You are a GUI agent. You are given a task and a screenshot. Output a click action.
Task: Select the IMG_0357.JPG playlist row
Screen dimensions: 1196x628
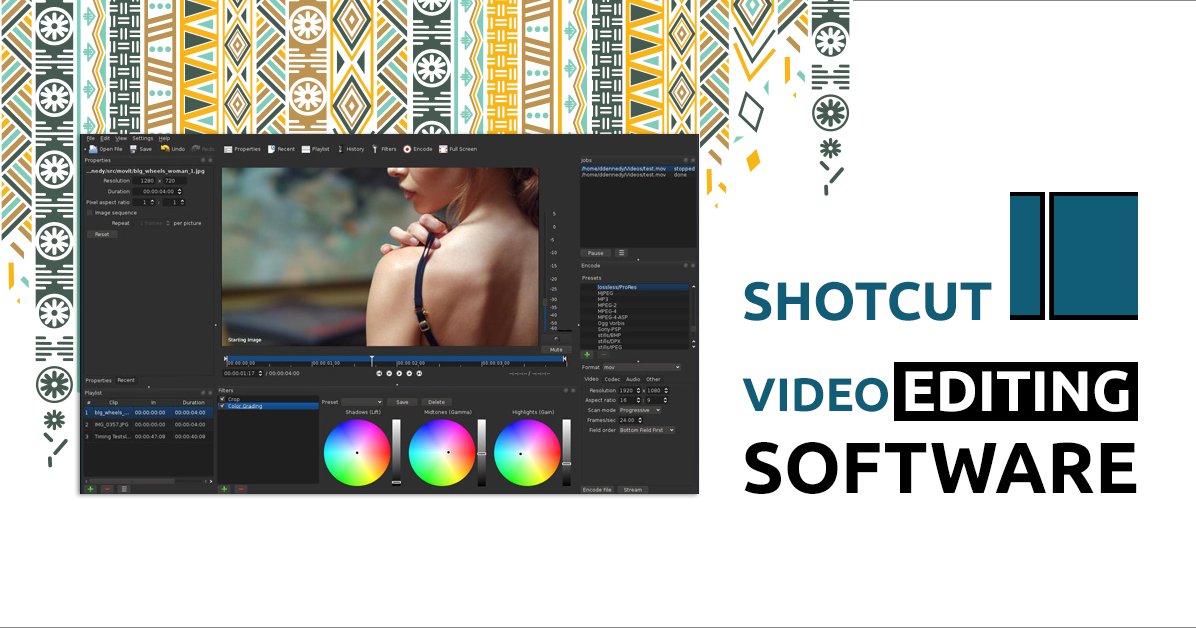147,424
